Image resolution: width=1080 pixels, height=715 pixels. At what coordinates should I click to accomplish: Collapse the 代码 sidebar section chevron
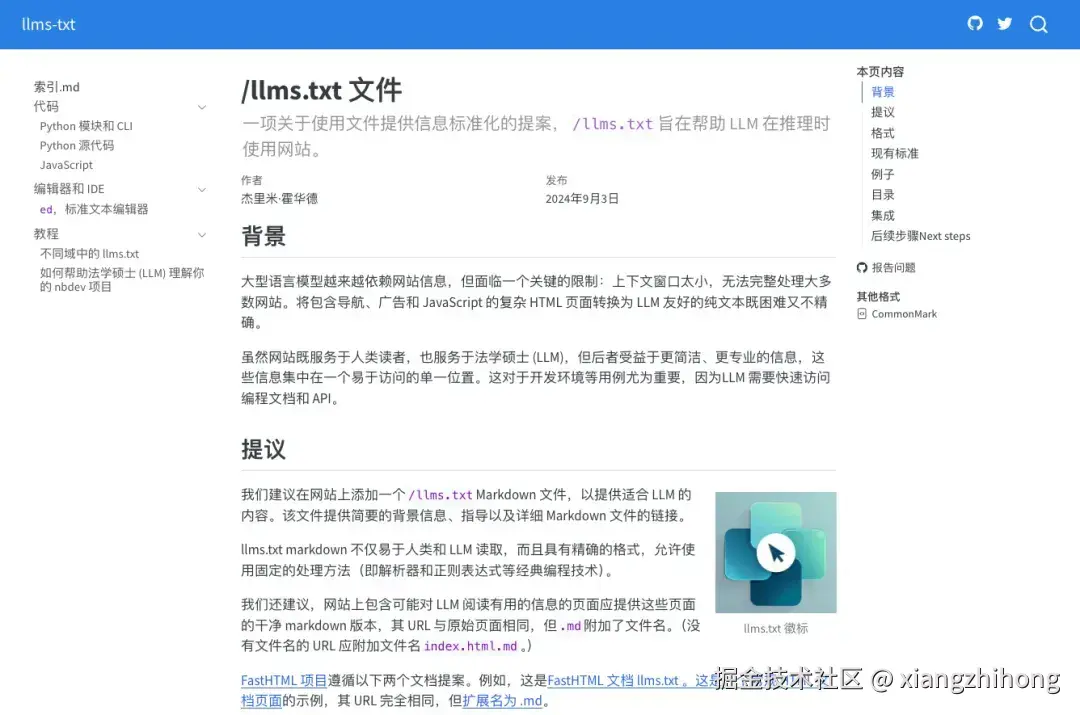click(202, 107)
